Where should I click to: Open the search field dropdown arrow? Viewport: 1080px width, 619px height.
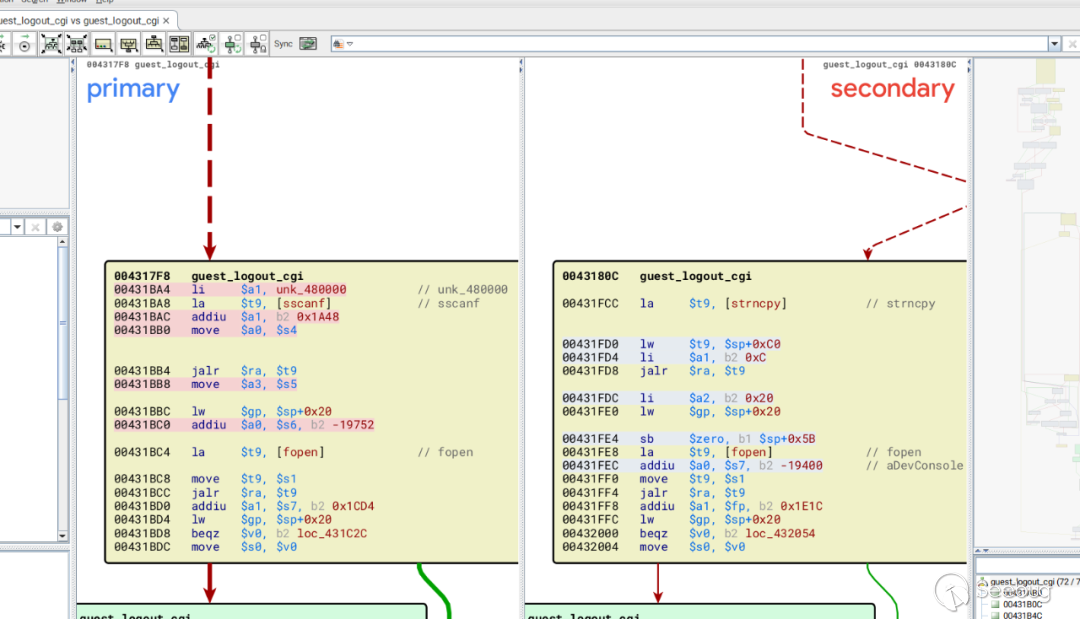click(x=1054, y=44)
